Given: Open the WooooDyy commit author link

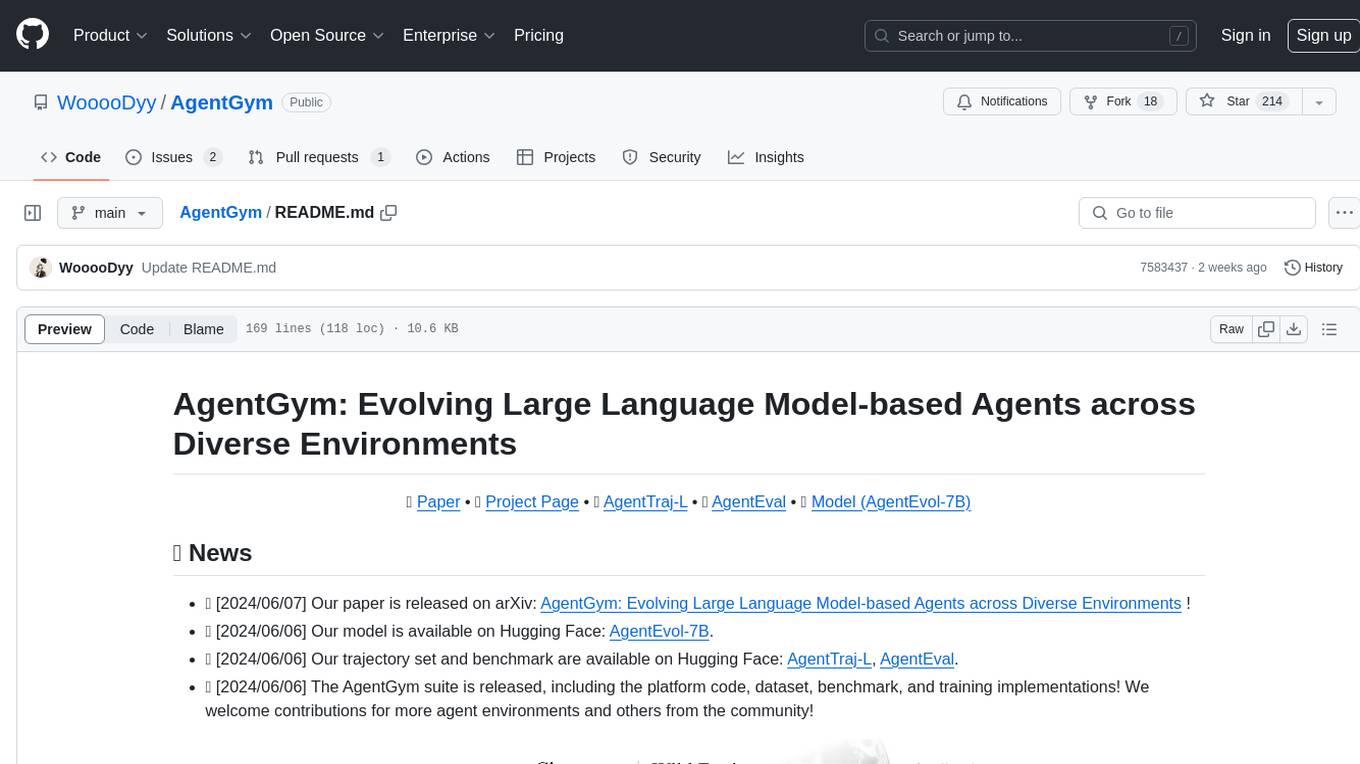Looking at the screenshot, I should coord(96,268).
